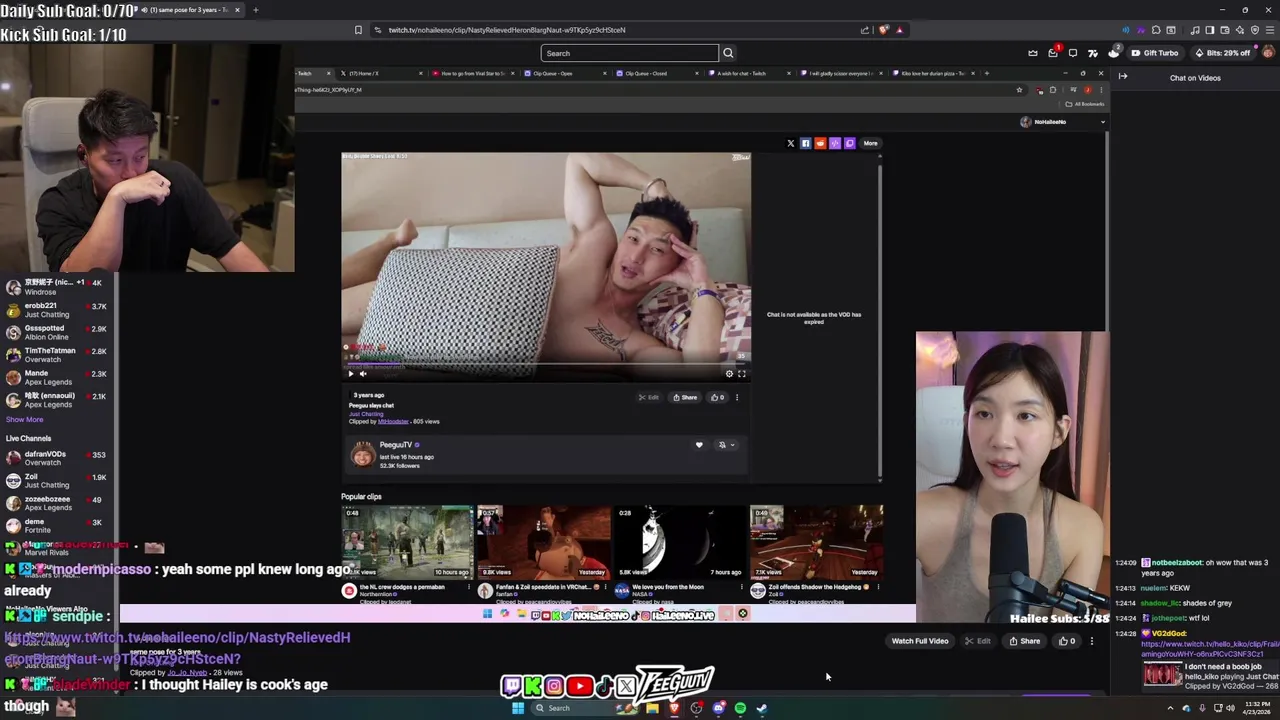Toggle follow heart for PeeguuTV
Image resolution: width=1280 pixels, height=720 pixels.
[x=699, y=445]
